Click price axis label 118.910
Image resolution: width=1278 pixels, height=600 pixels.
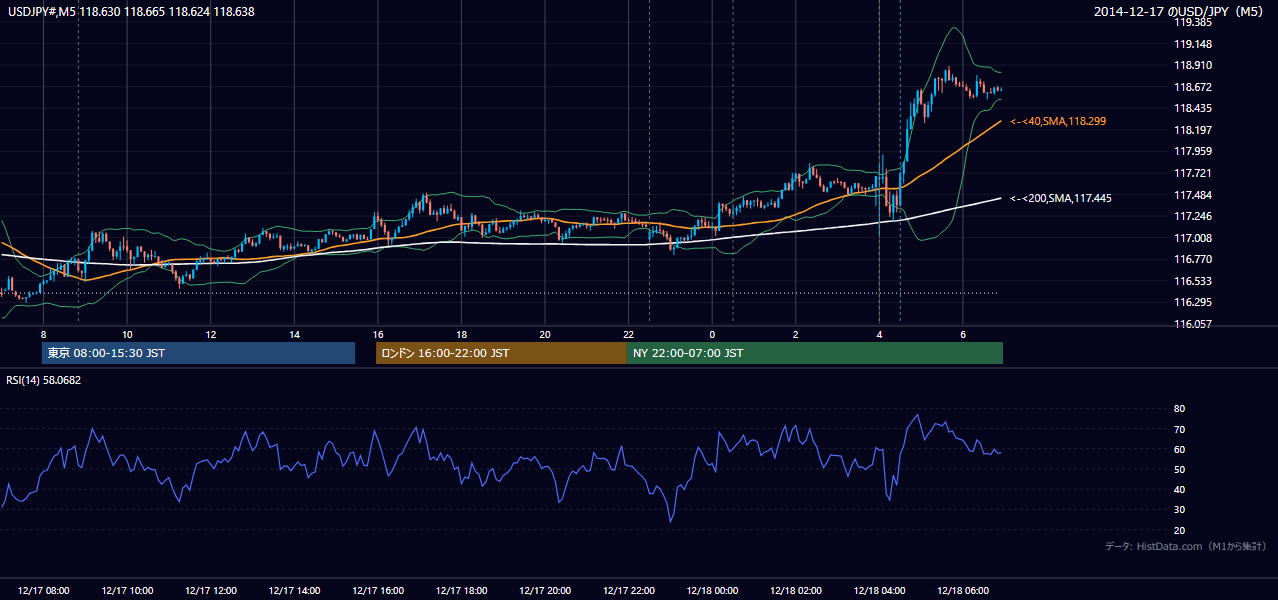tap(1192, 65)
